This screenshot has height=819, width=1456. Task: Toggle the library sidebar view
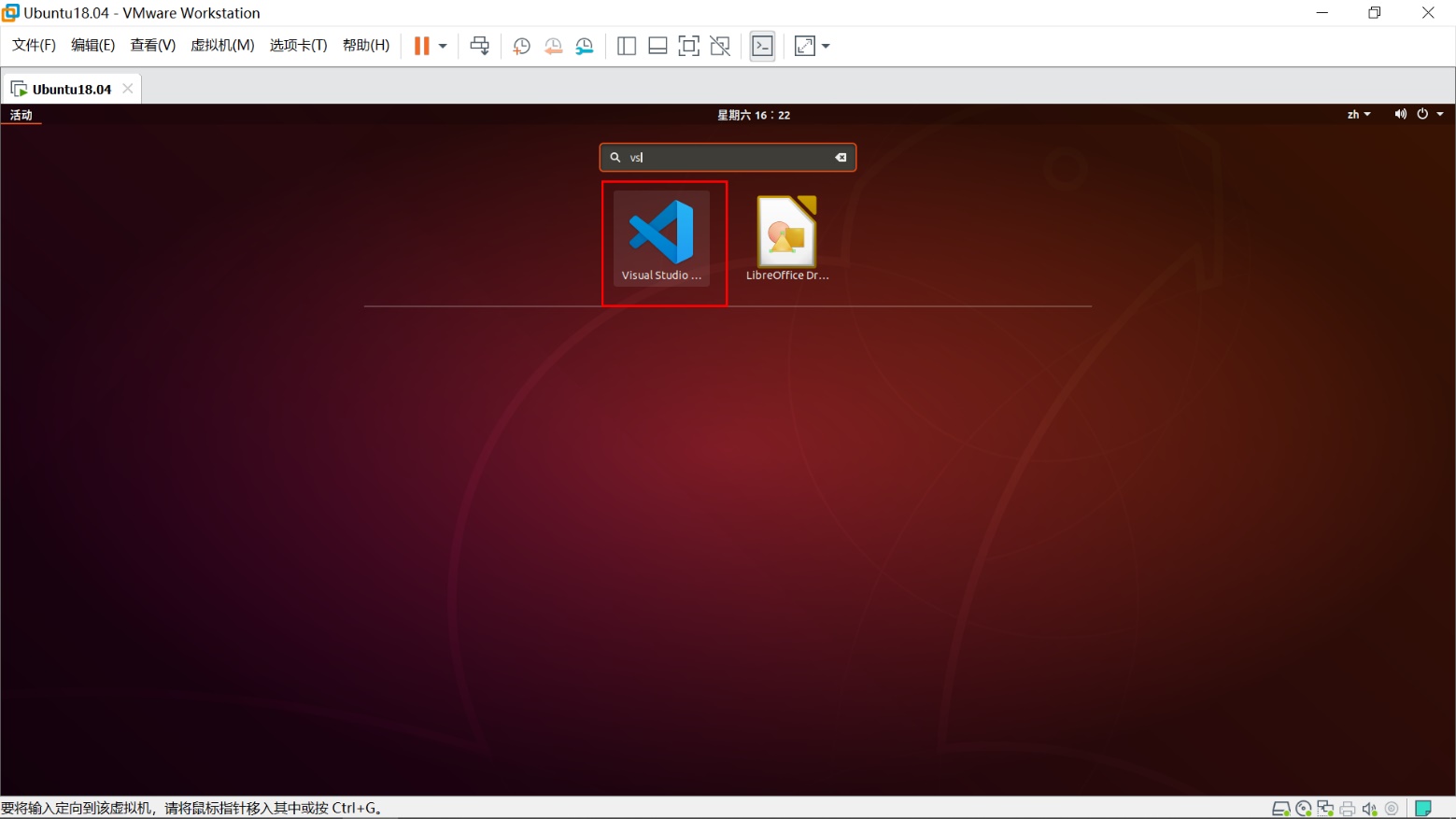pyautogui.click(x=627, y=46)
